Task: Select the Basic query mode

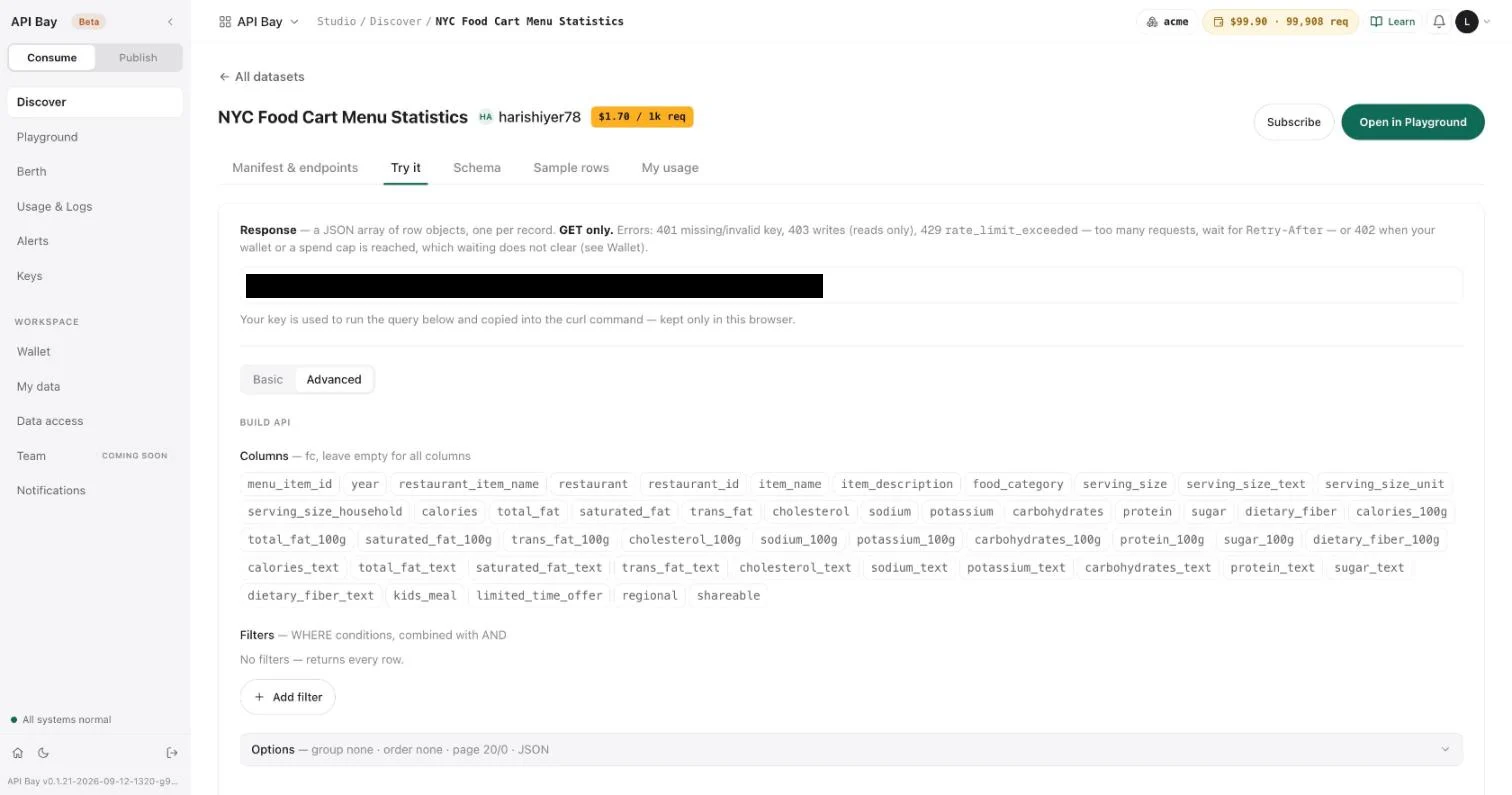Action: click(x=268, y=379)
